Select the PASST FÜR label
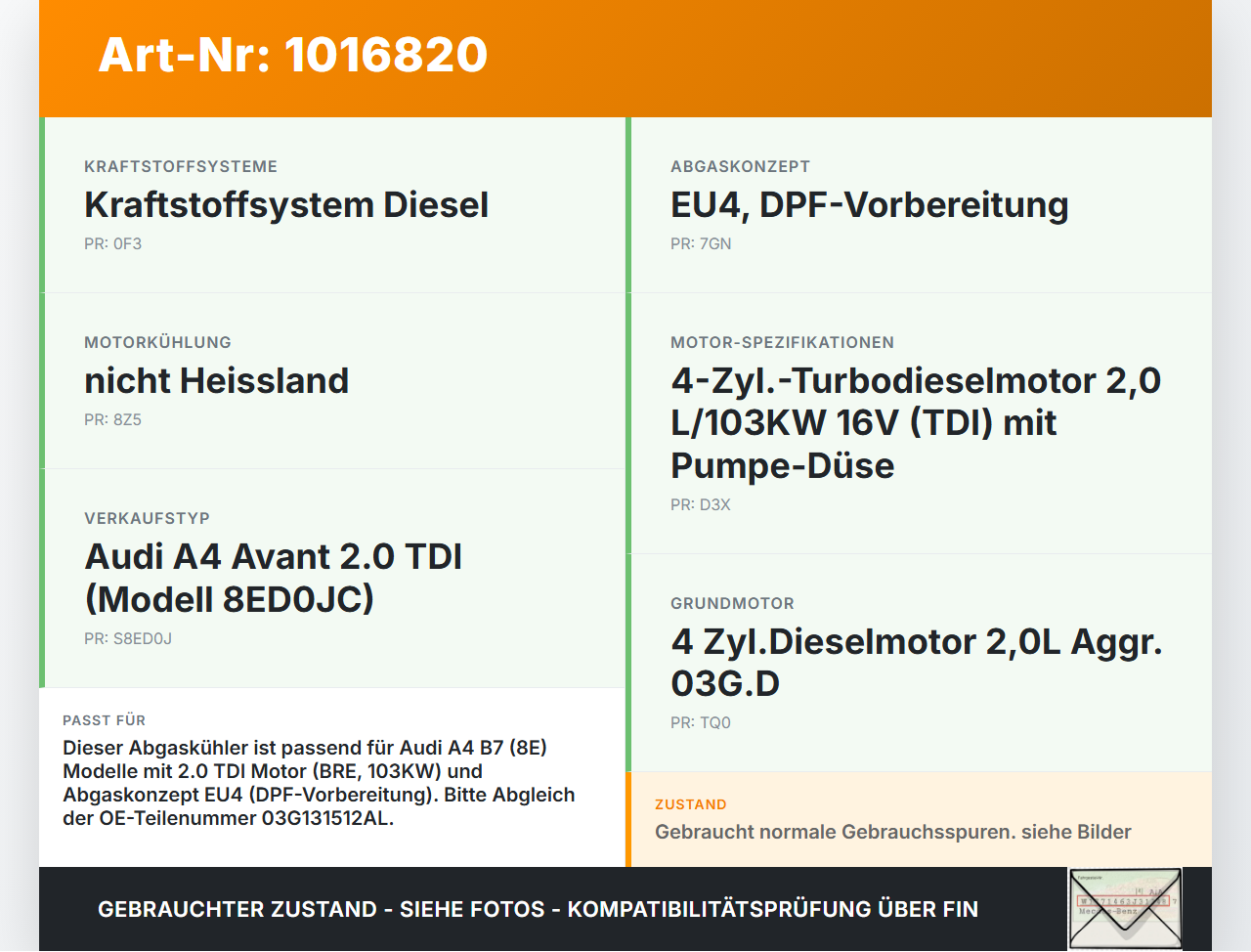Viewport: 1251px width, 952px height. [104, 720]
